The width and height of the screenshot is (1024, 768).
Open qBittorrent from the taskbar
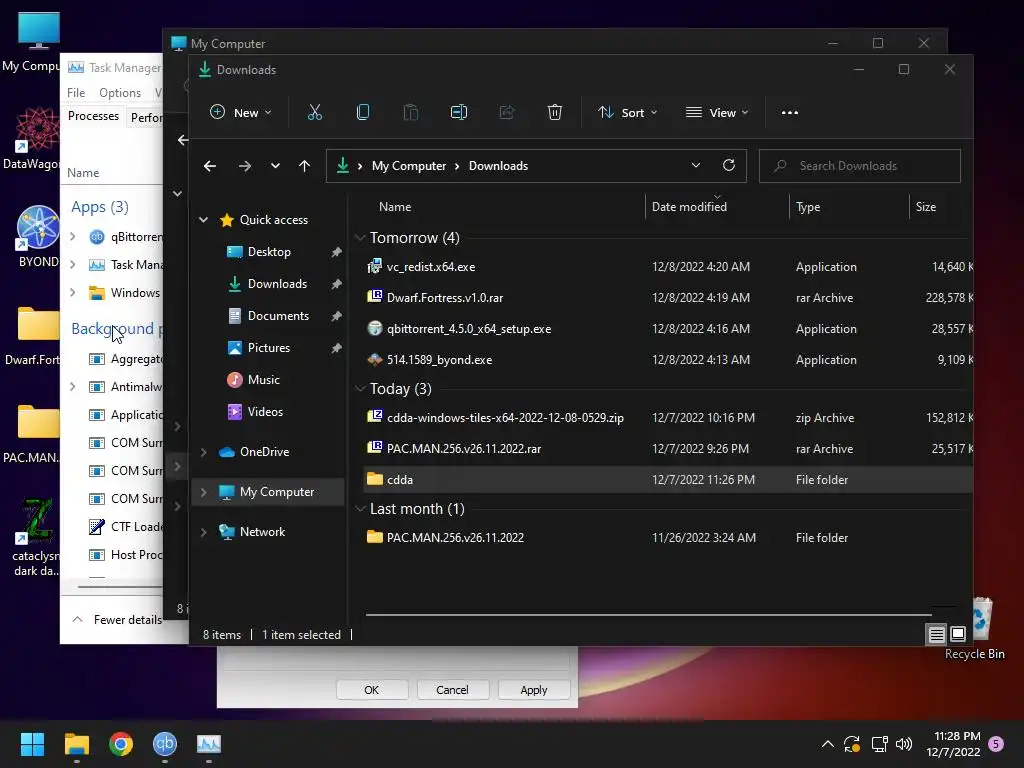tap(165, 744)
